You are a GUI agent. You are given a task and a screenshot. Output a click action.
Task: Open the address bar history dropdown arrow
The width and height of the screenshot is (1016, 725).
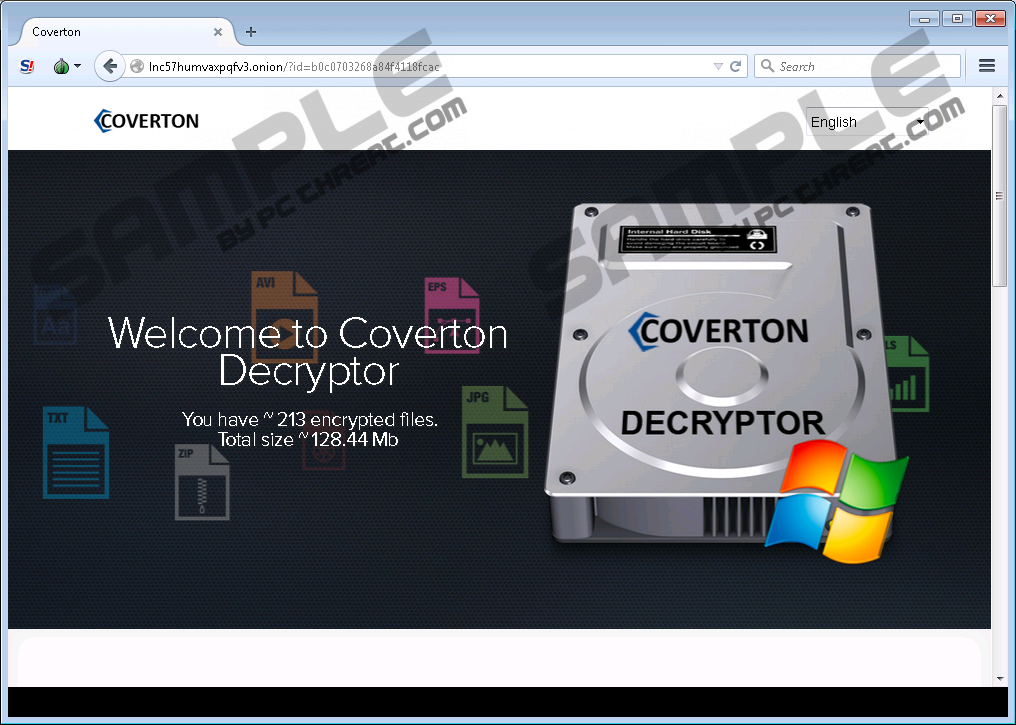coord(717,67)
